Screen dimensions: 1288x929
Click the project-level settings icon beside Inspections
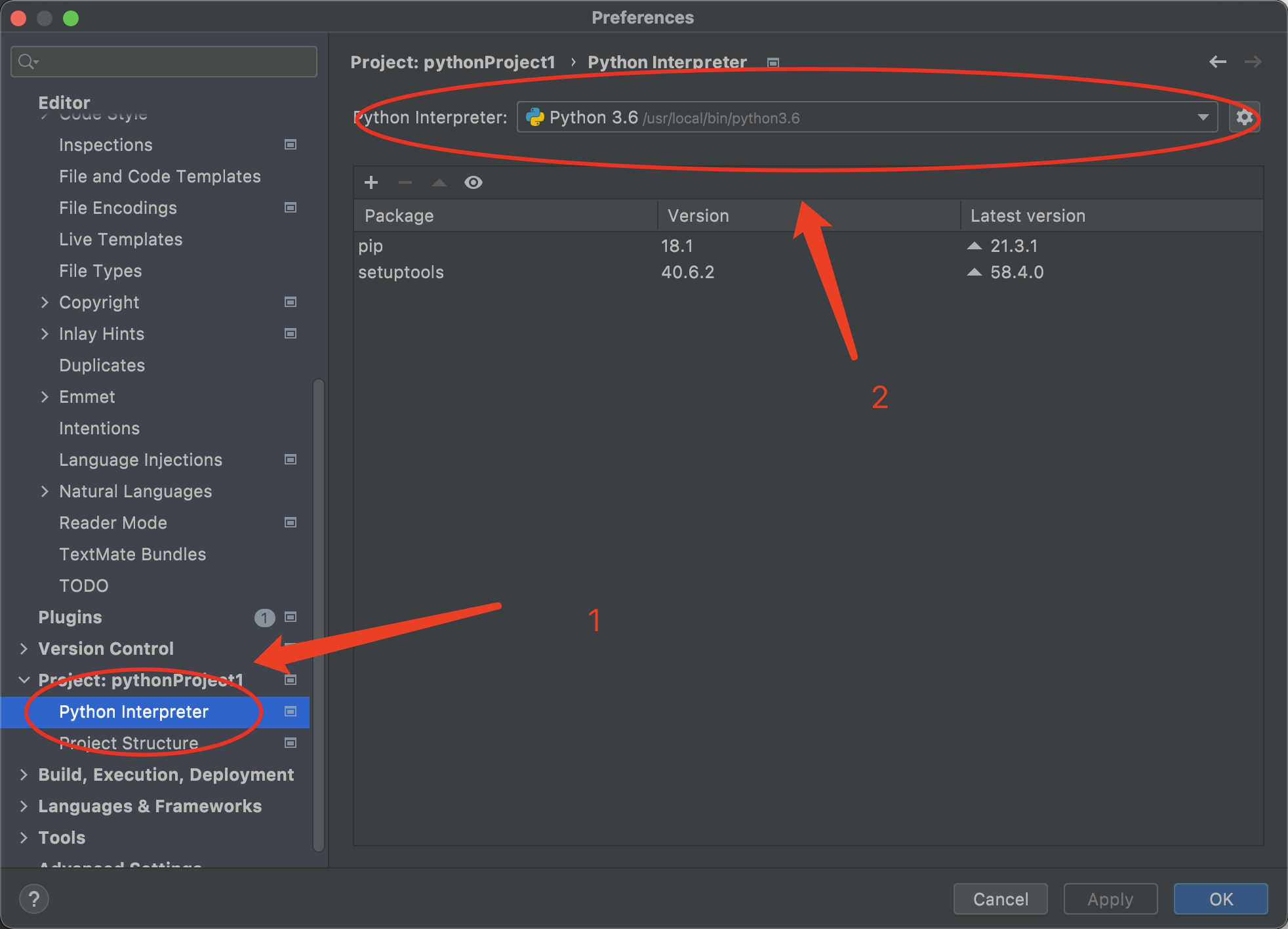[291, 144]
